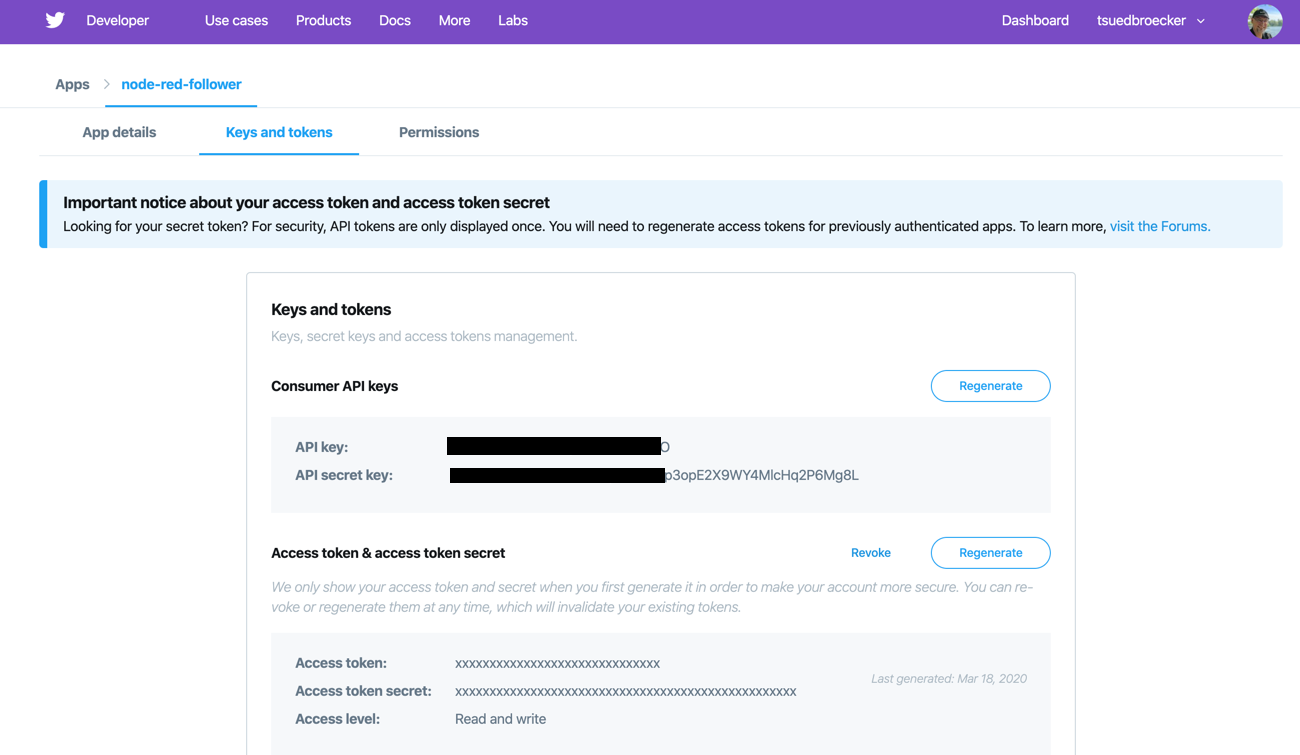Screen dimensions: 1300x755
Task: Click the 'API key:' label
Action: tap(322, 447)
